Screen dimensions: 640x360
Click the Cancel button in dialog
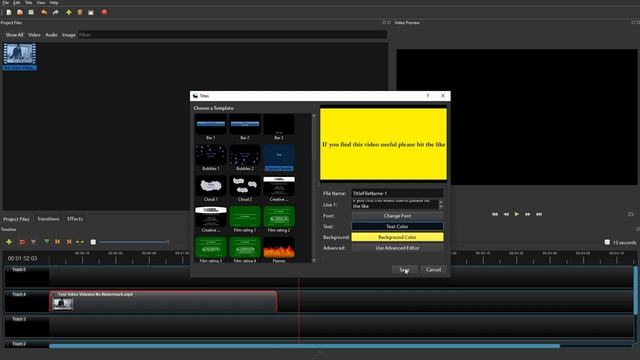[x=433, y=270]
